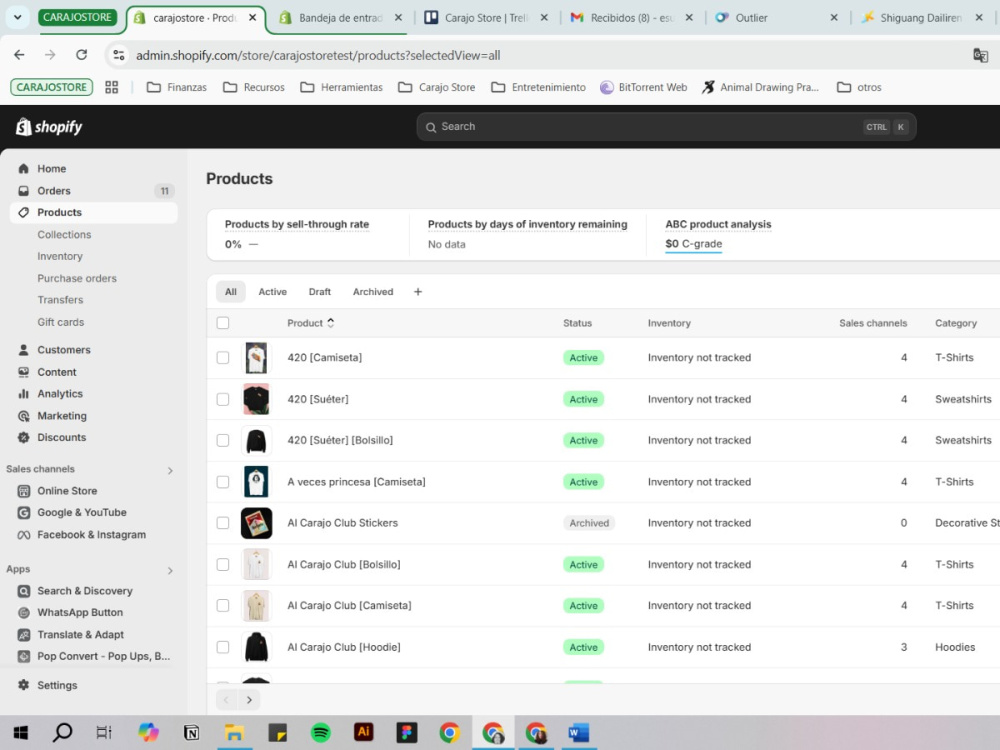Open the Translate & Adapt app

[80, 635]
